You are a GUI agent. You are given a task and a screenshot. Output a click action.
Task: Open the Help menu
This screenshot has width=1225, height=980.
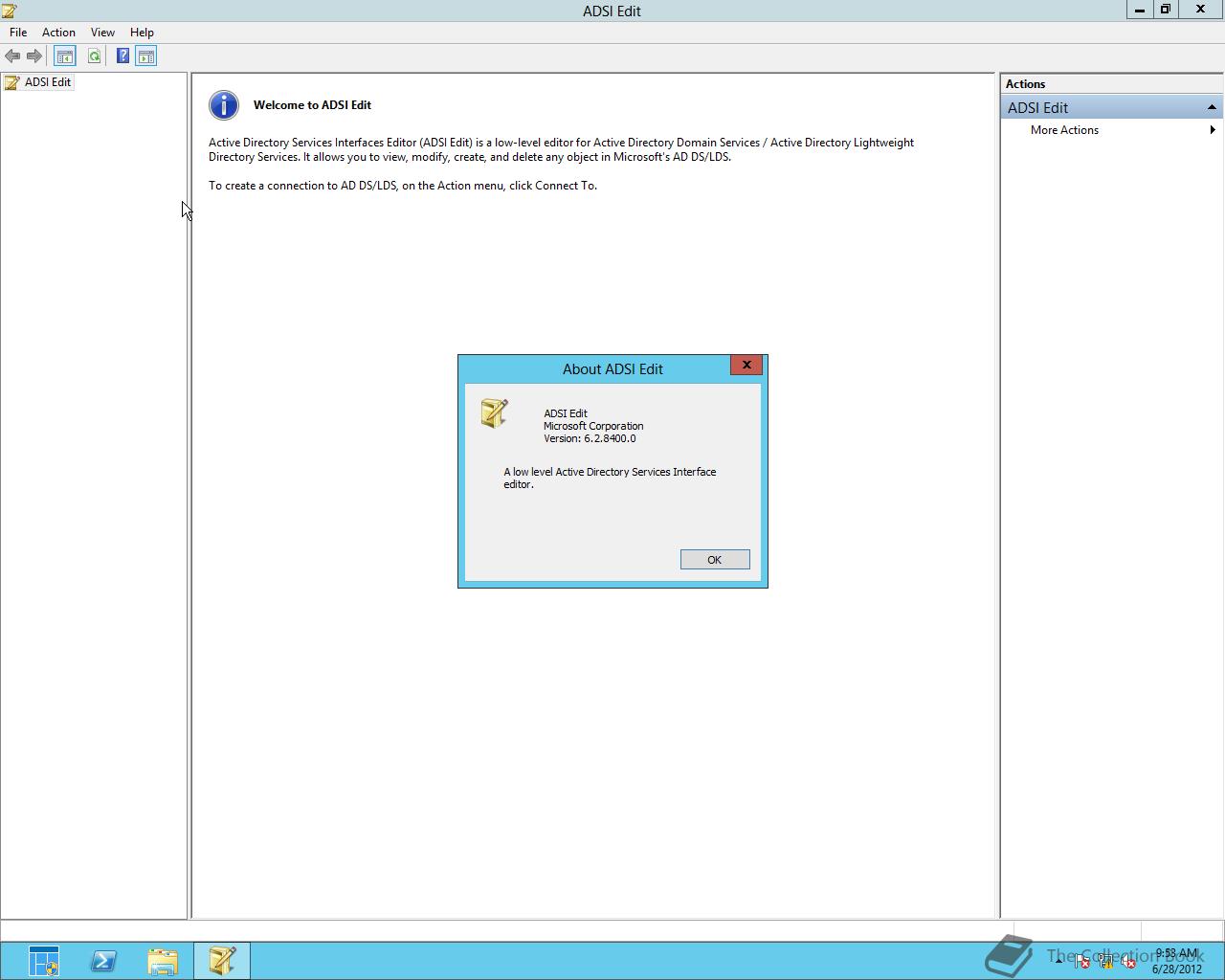point(142,33)
